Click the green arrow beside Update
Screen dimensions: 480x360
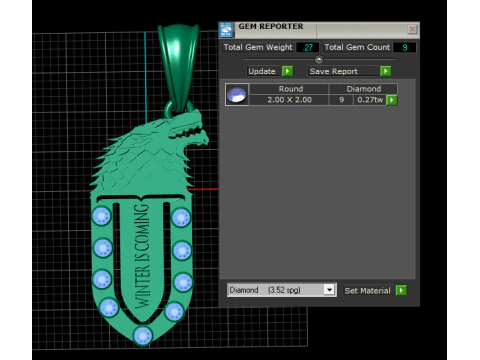pyautogui.click(x=287, y=71)
